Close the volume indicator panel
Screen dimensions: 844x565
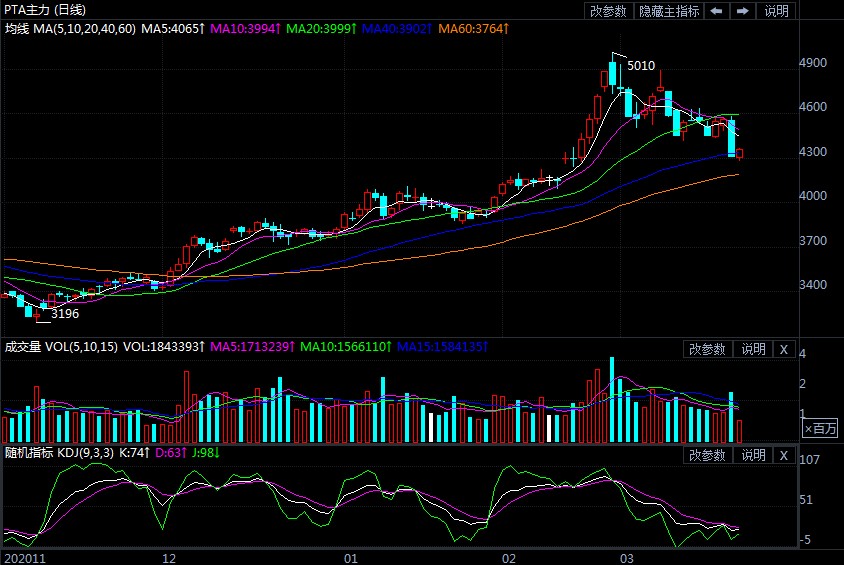coord(784,349)
